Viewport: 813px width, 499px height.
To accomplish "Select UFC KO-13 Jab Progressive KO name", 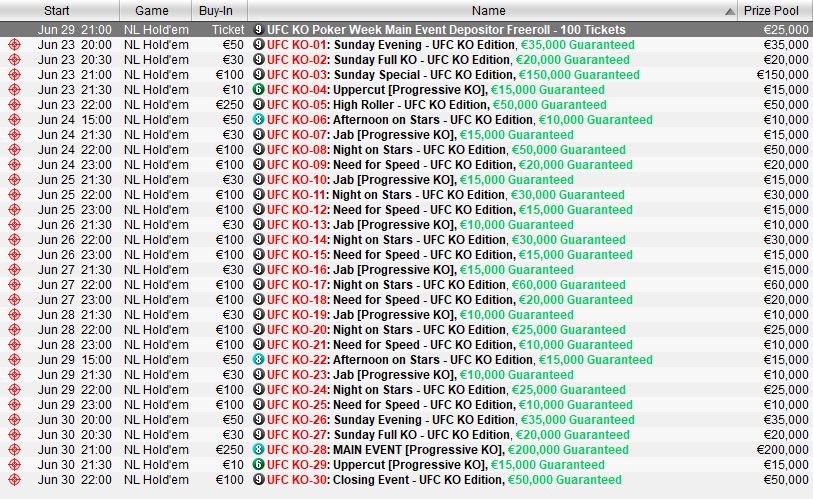I will point(420,225).
